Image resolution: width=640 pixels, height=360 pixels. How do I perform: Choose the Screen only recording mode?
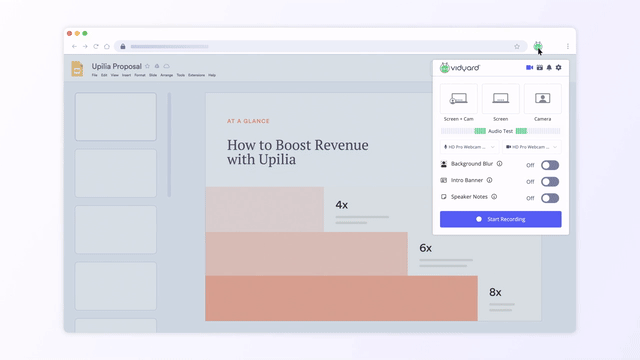pos(500,99)
